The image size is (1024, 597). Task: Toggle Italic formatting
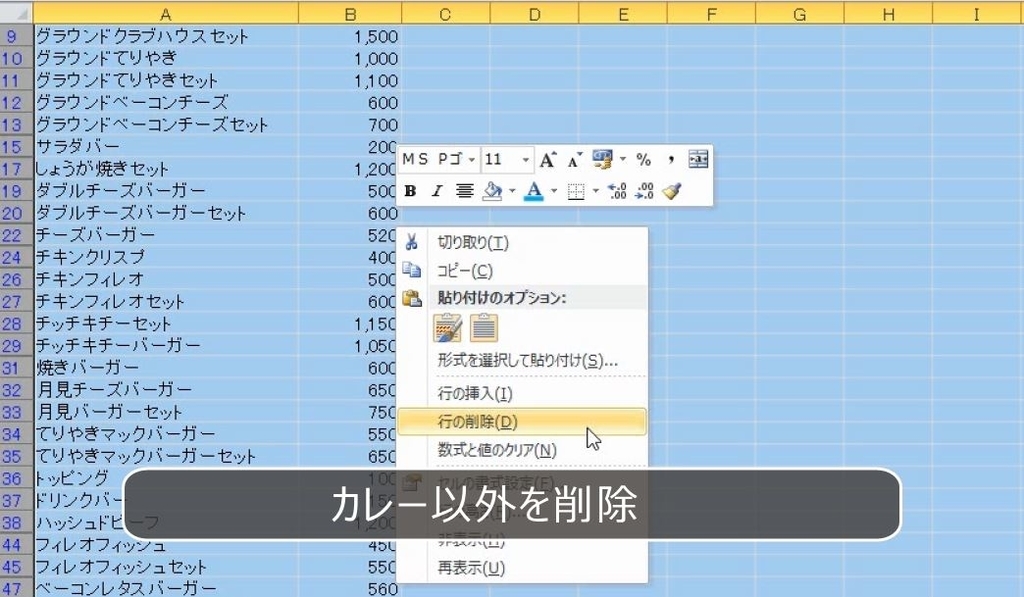tap(435, 192)
